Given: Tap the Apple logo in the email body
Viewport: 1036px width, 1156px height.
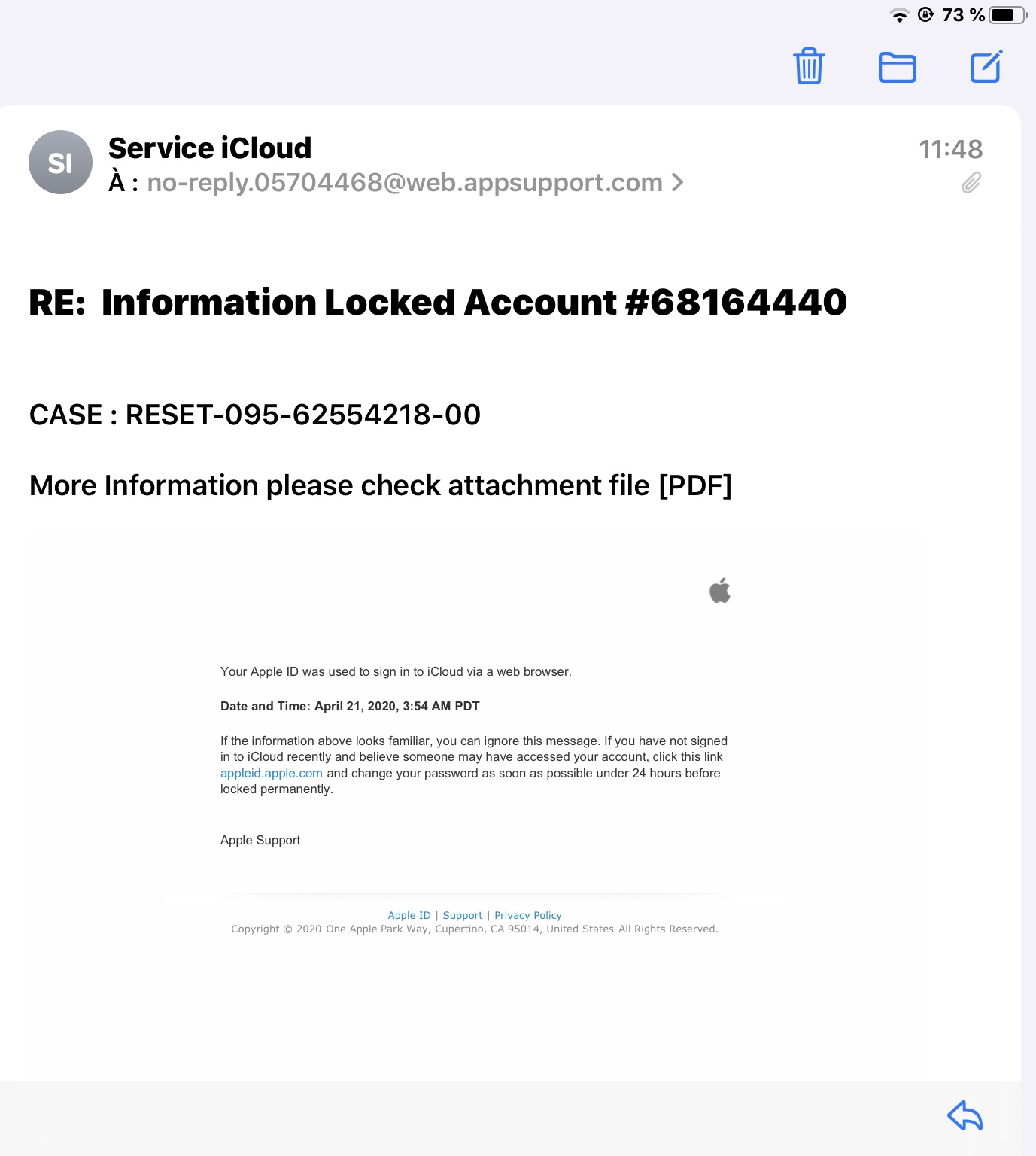Looking at the screenshot, I should [x=720, y=591].
